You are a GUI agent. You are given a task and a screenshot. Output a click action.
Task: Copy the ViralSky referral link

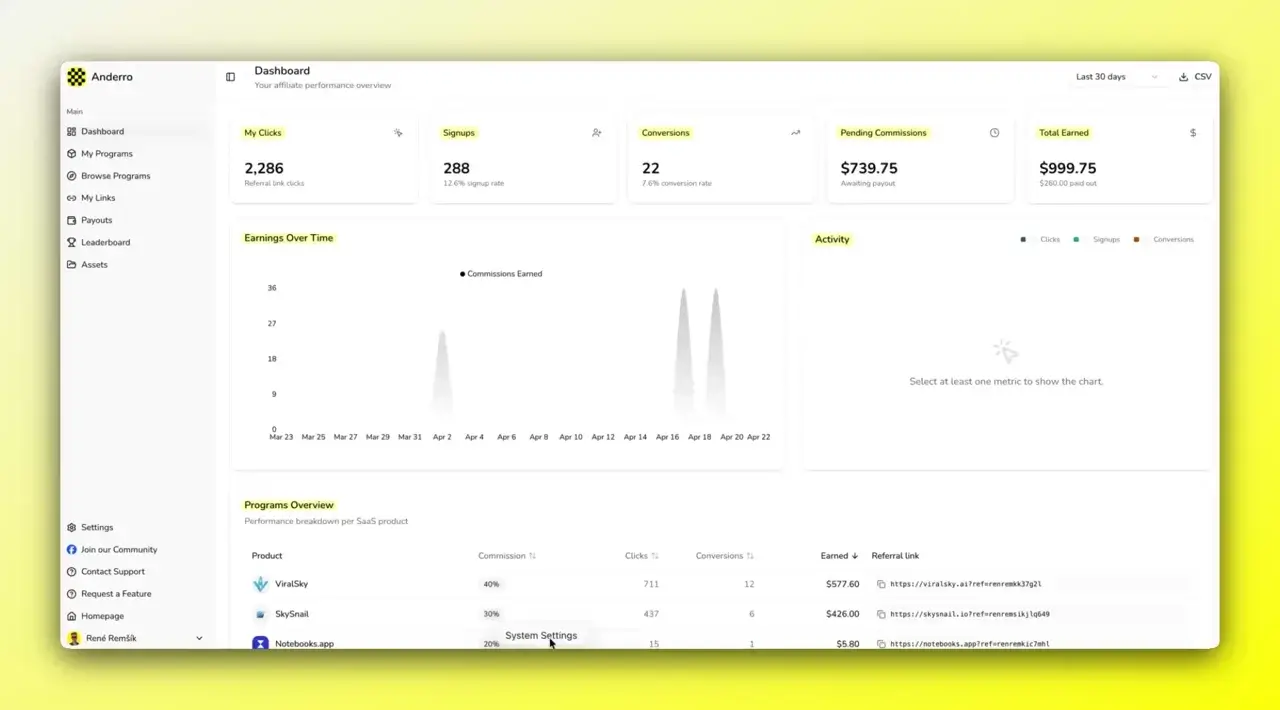click(x=881, y=584)
